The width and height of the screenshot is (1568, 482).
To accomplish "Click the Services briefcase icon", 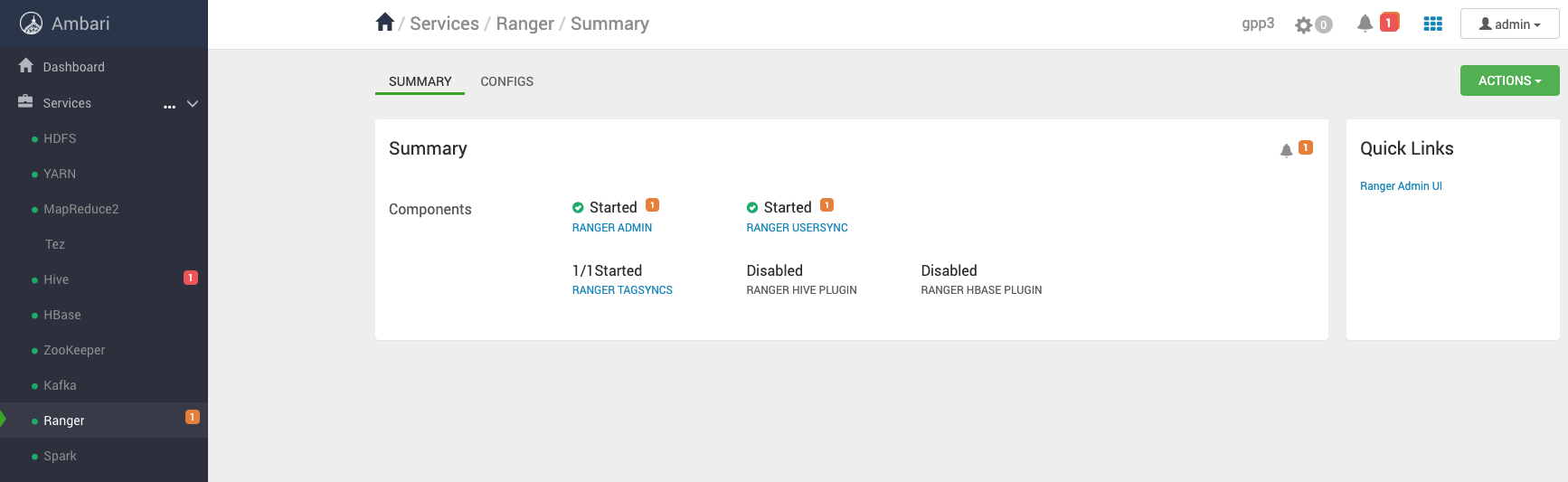I will point(25,102).
